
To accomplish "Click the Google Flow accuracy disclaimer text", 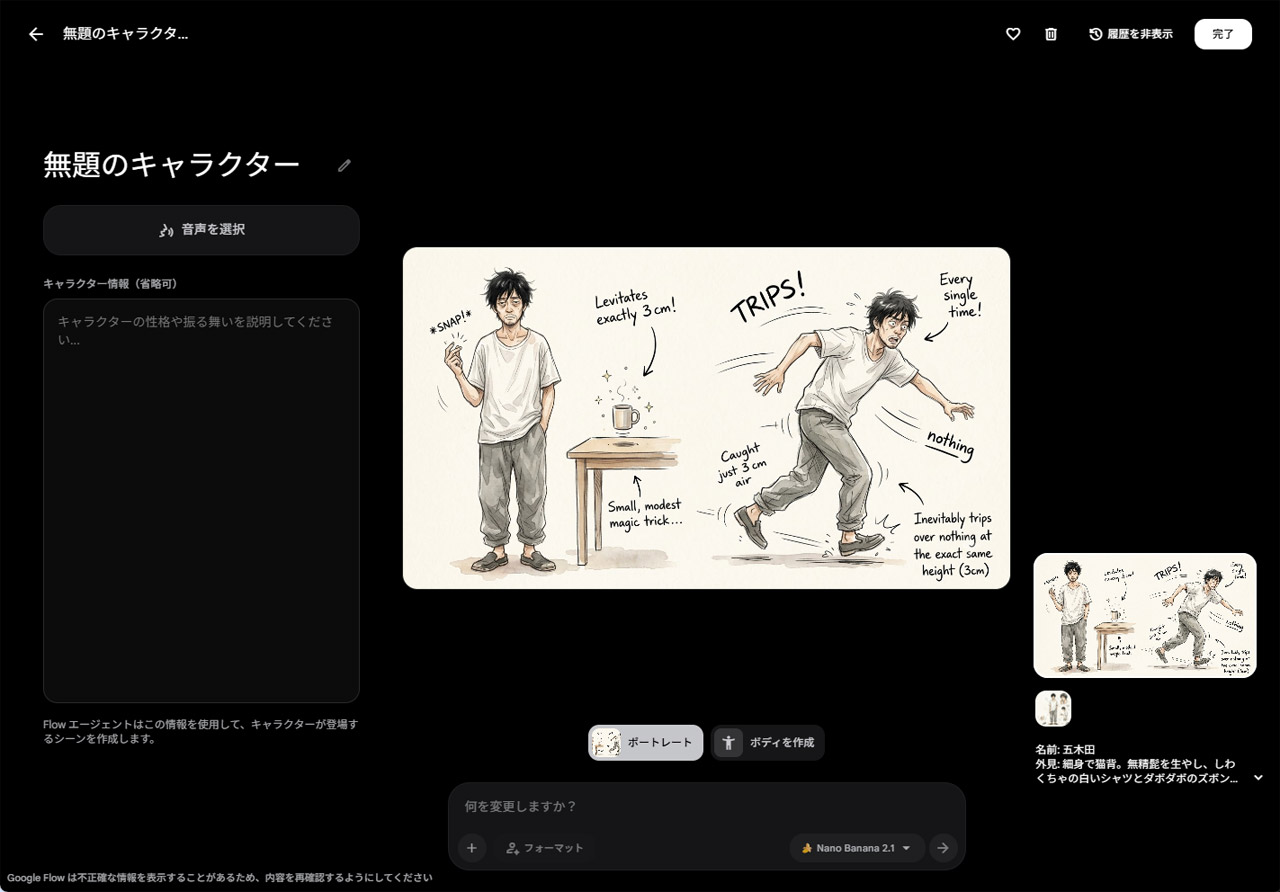I will (220, 878).
